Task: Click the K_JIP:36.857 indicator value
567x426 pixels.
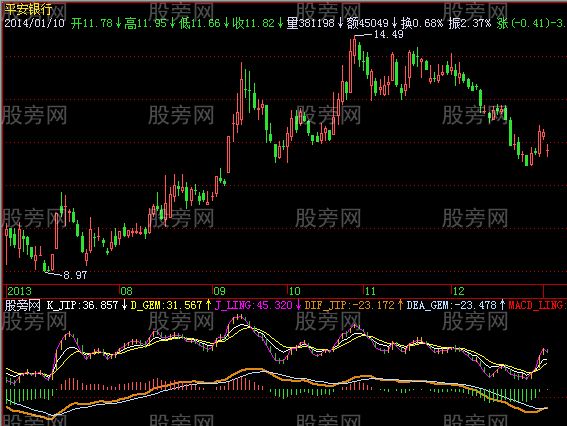Action: click(82, 305)
